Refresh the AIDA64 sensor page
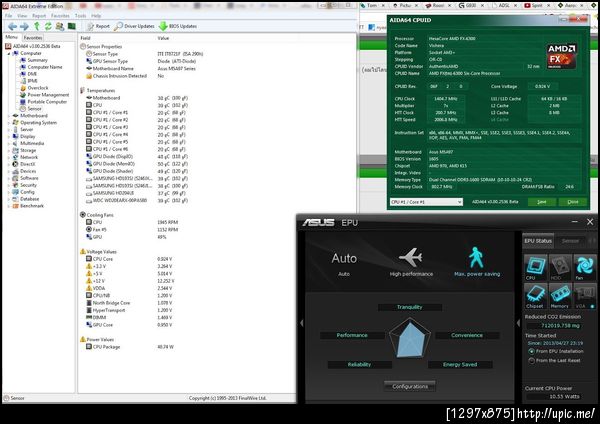Viewport: 600px width, 424px height. point(48,26)
